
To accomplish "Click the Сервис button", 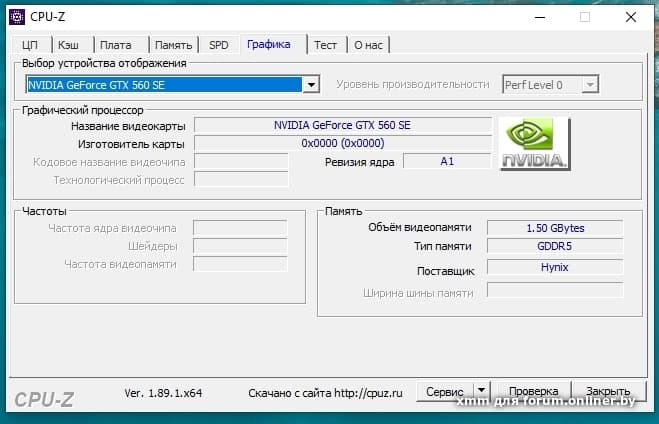I will click(445, 391).
